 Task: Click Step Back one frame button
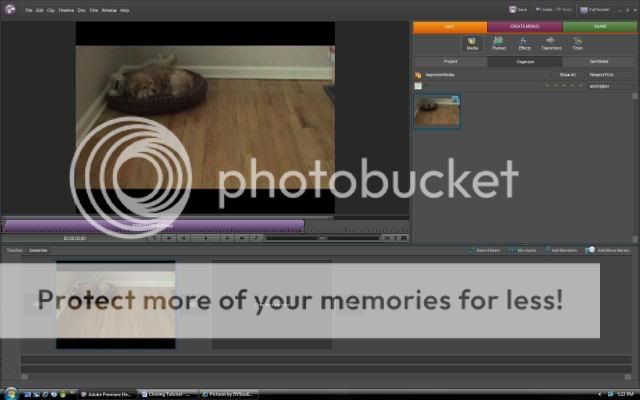click(183, 238)
